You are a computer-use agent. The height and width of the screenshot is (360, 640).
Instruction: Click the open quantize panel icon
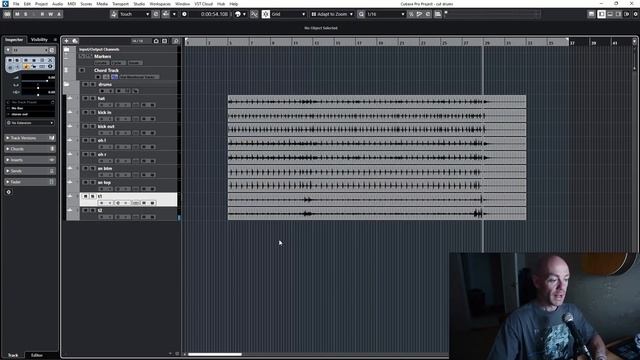coord(428,14)
